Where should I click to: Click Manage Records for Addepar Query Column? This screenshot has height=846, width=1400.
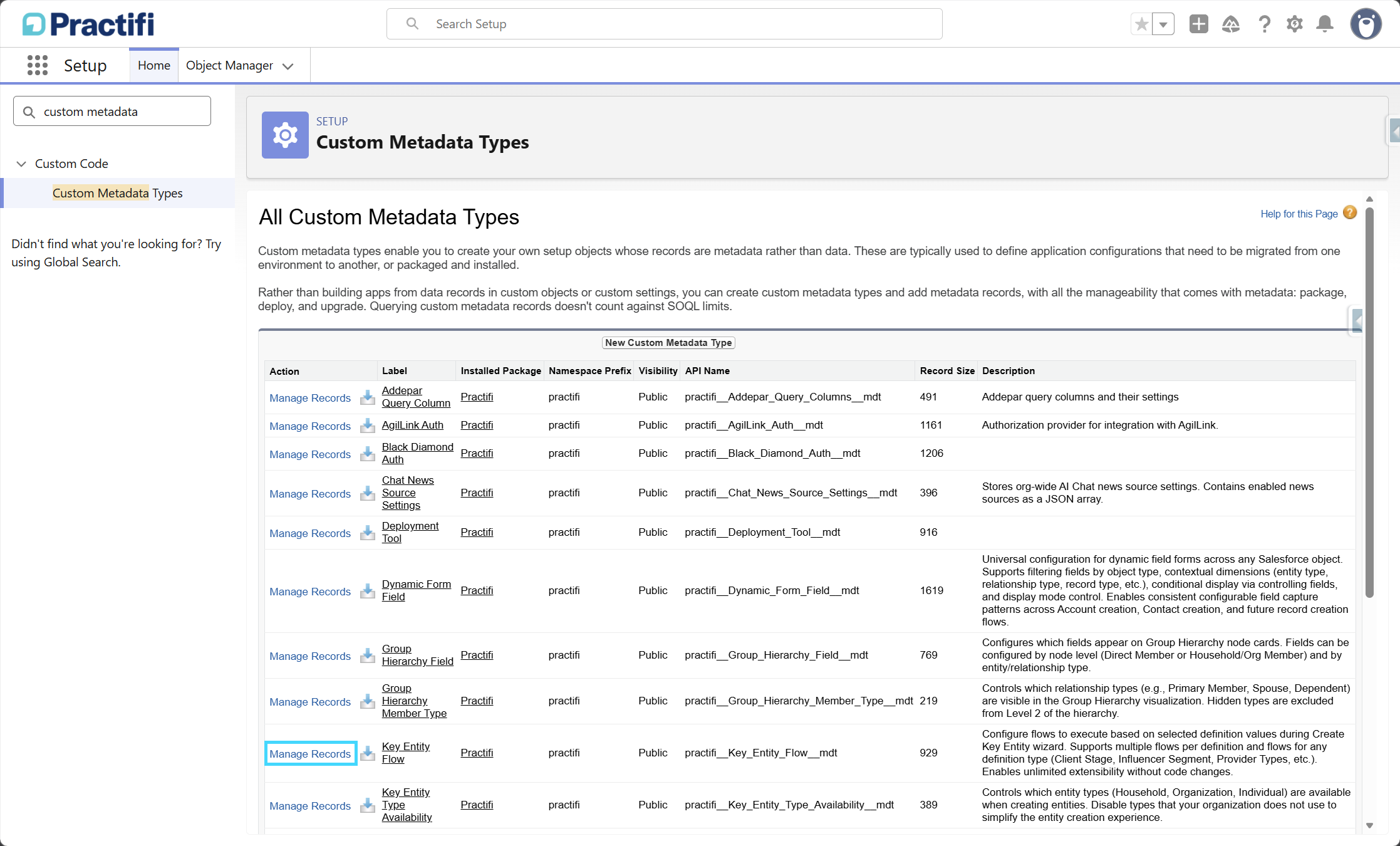click(x=310, y=398)
